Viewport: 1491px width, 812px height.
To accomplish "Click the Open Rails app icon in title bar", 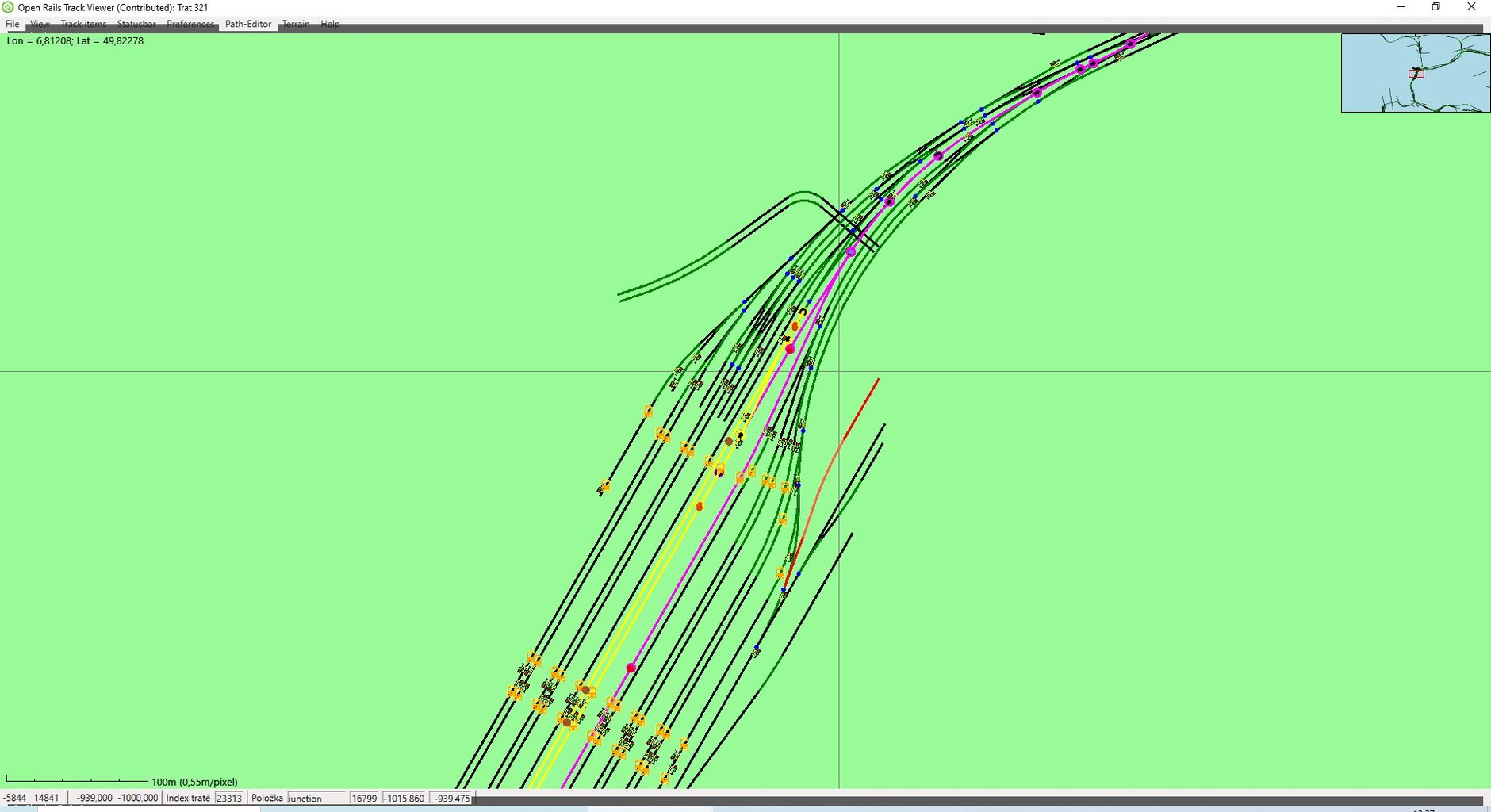I will pos(8,7).
